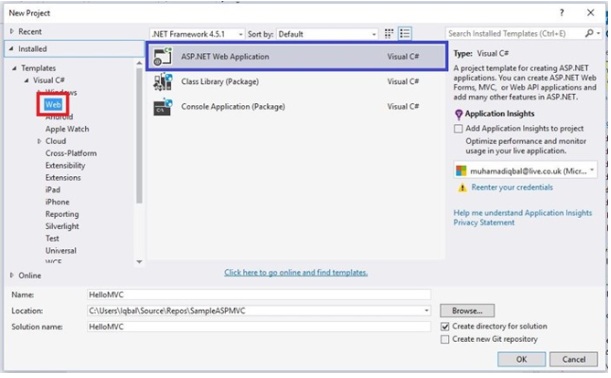Click the search magnifier icon
The height and width of the screenshot is (378, 611).
pyautogui.click(x=589, y=34)
